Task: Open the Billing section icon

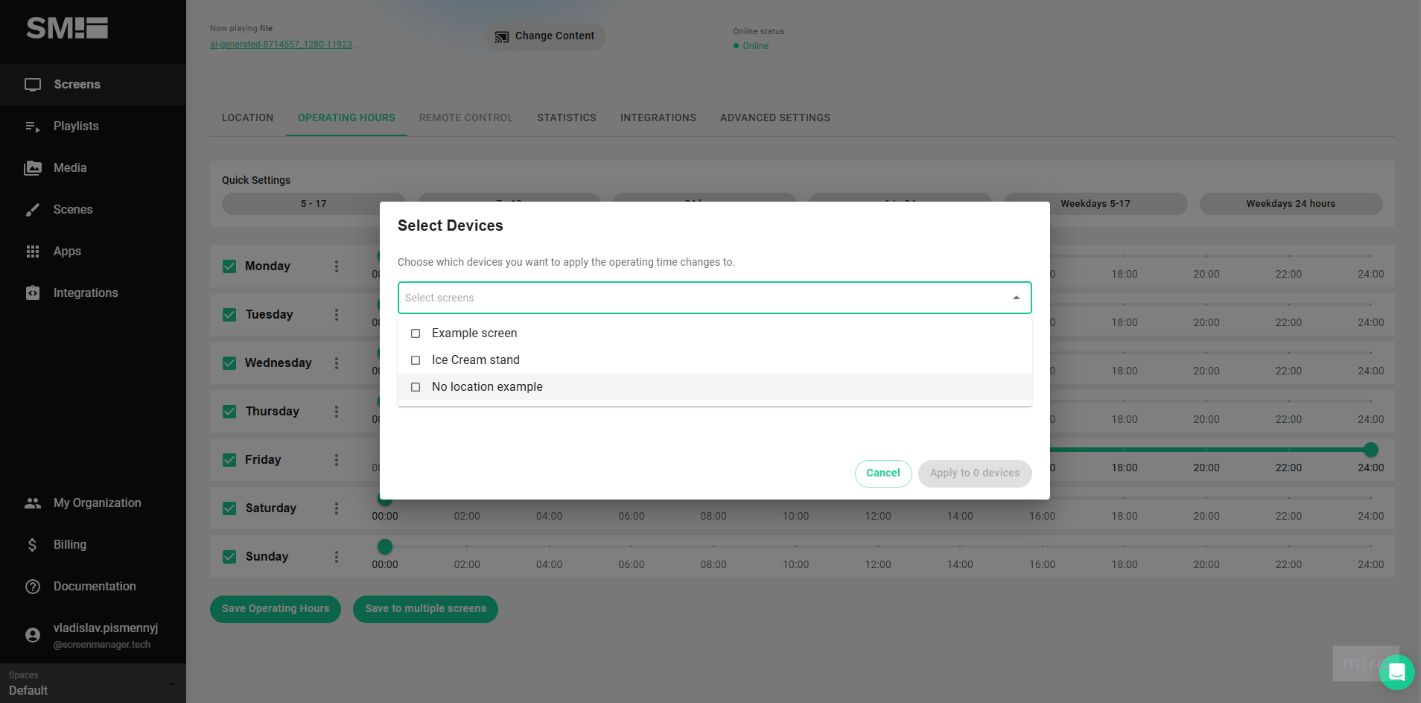Action: coord(33,544)
